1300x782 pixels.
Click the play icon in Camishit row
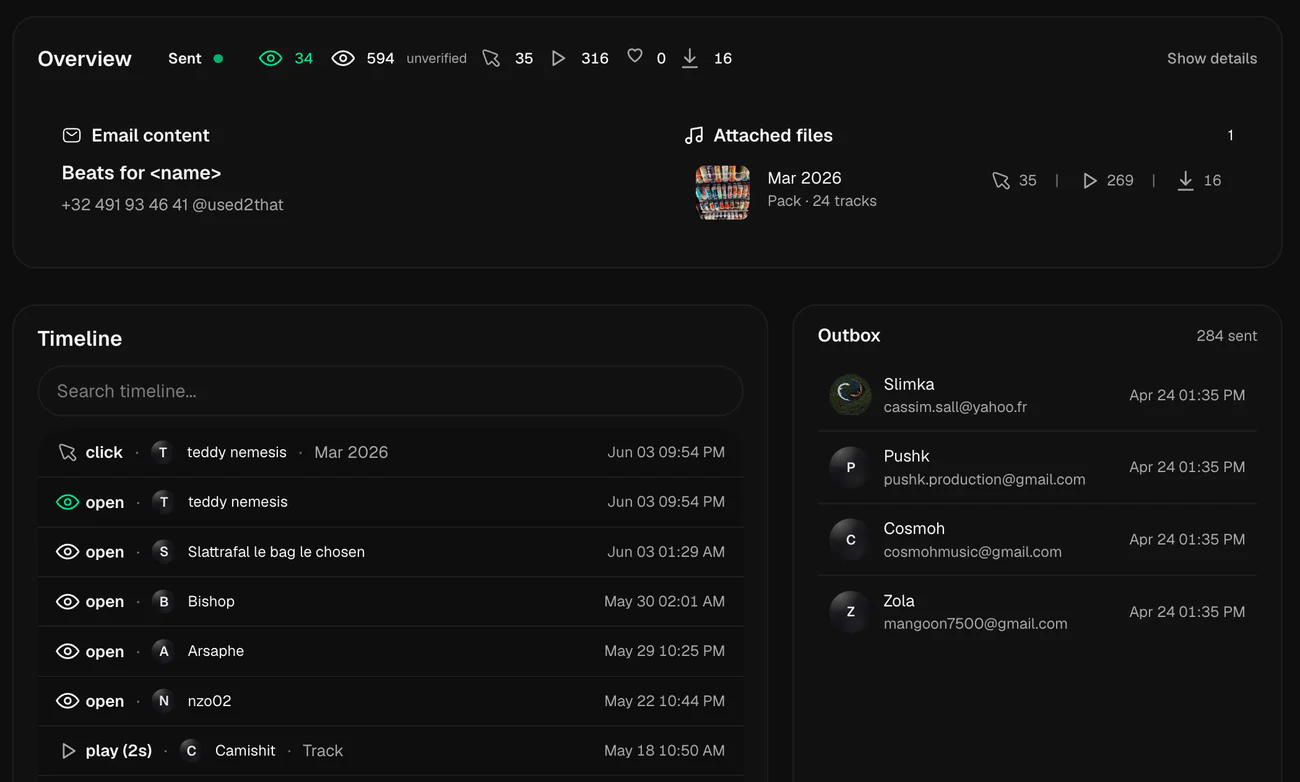(68, 751)
